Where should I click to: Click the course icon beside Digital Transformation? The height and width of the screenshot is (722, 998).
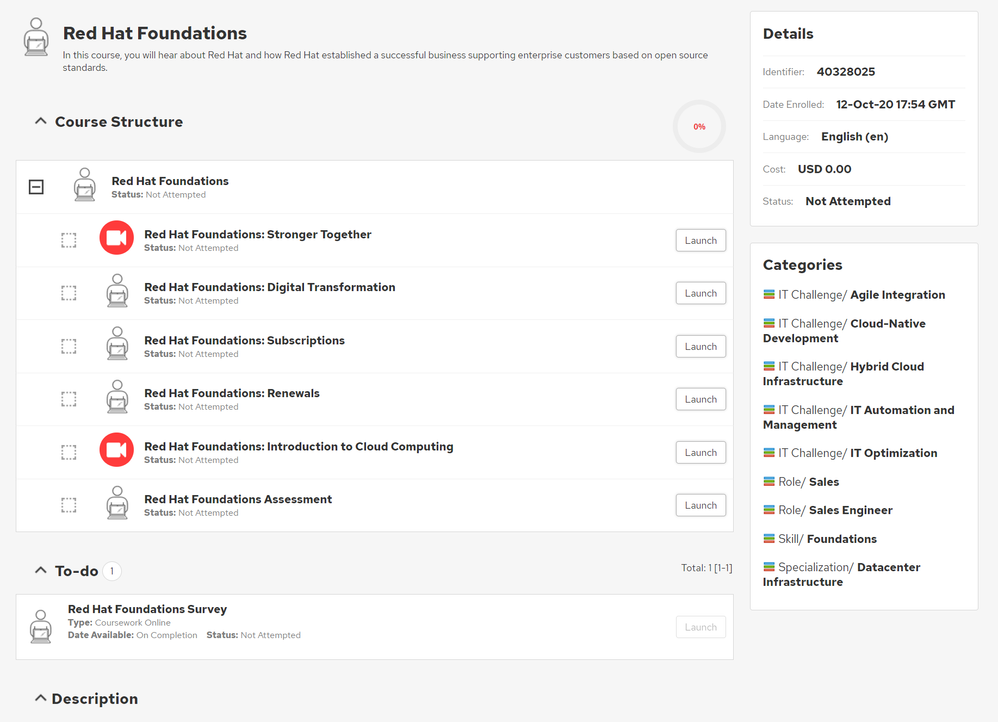117,291
